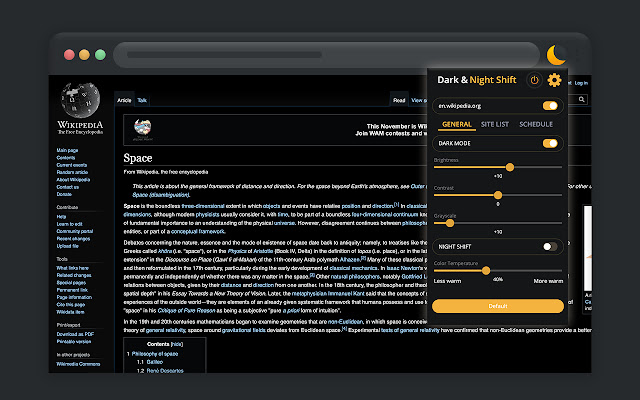Collapse contents with the hide link

[x=177, y=344]
